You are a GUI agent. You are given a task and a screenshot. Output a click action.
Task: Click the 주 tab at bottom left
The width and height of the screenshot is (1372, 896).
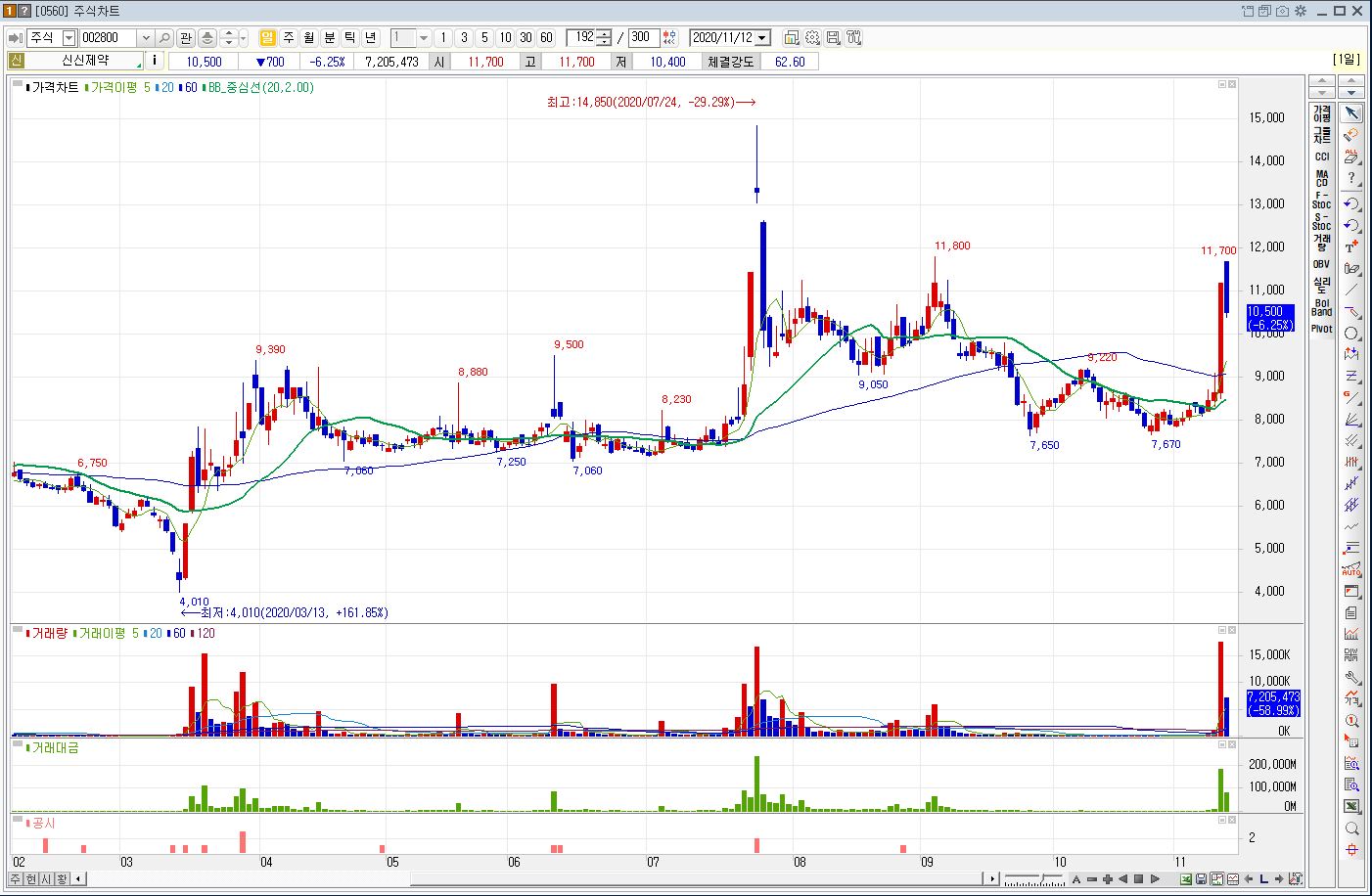click(x=16, y=878)
